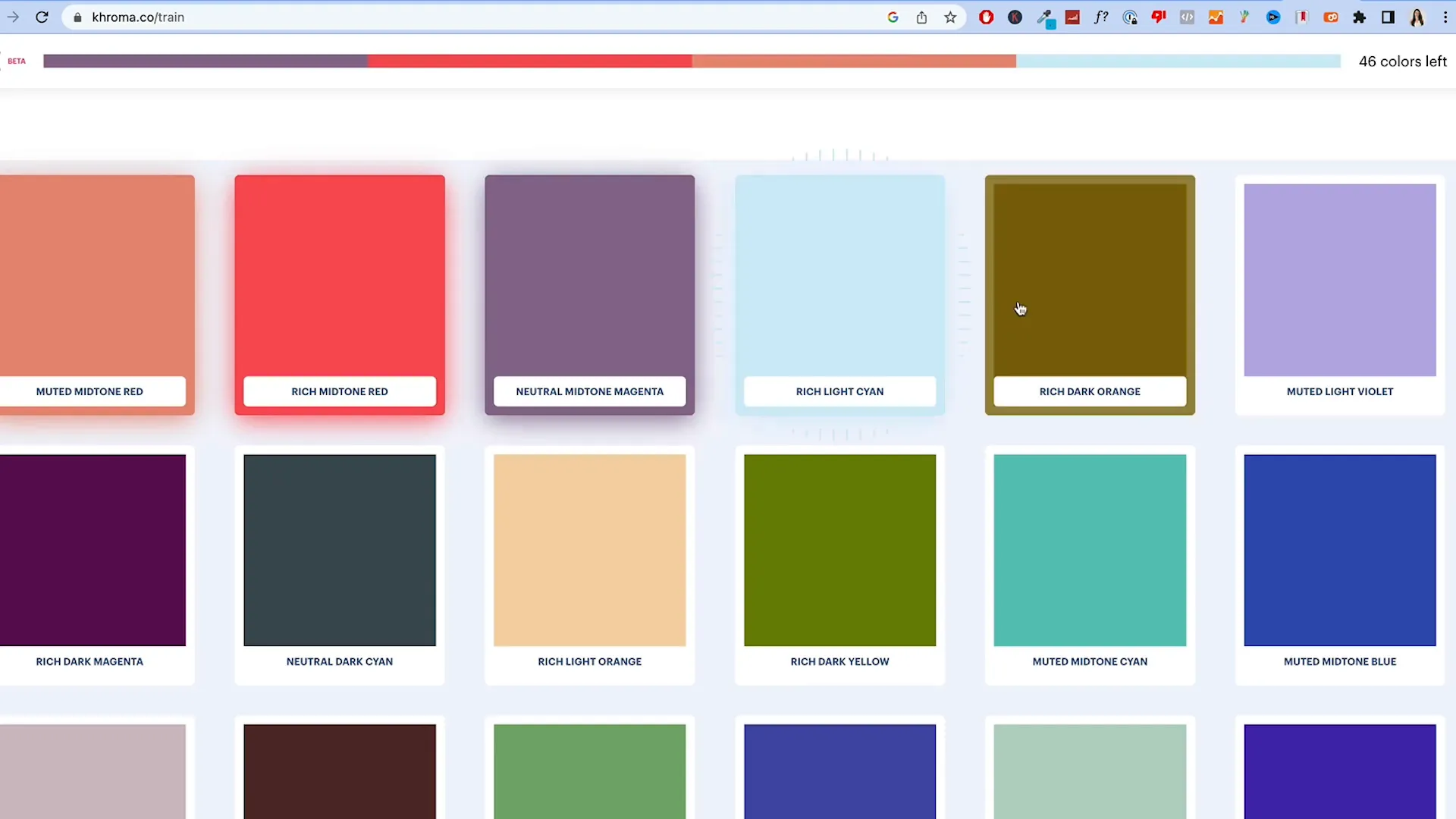
Task: Toggle the browser side panel icon
Action: (1388, 17)
